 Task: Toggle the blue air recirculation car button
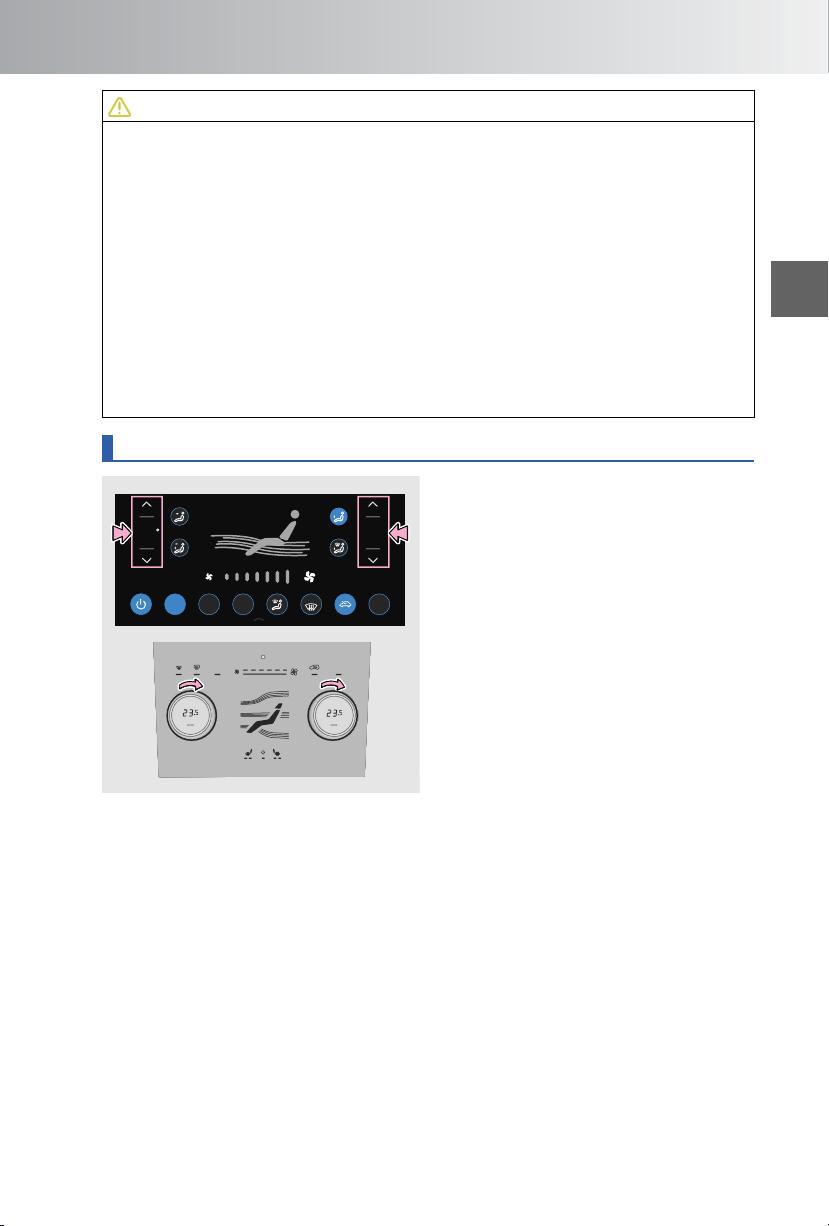tap(344, 604)
